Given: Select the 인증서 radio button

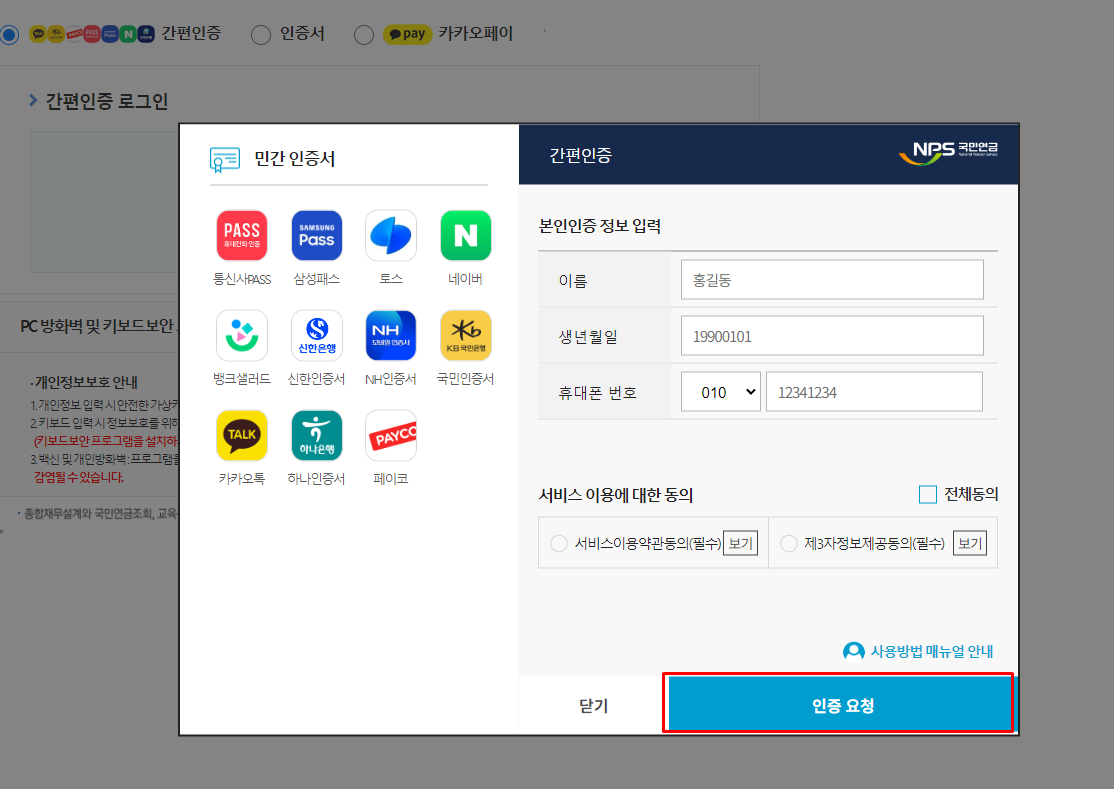Looking at the screenshot, I should click(x=261, y=35).
